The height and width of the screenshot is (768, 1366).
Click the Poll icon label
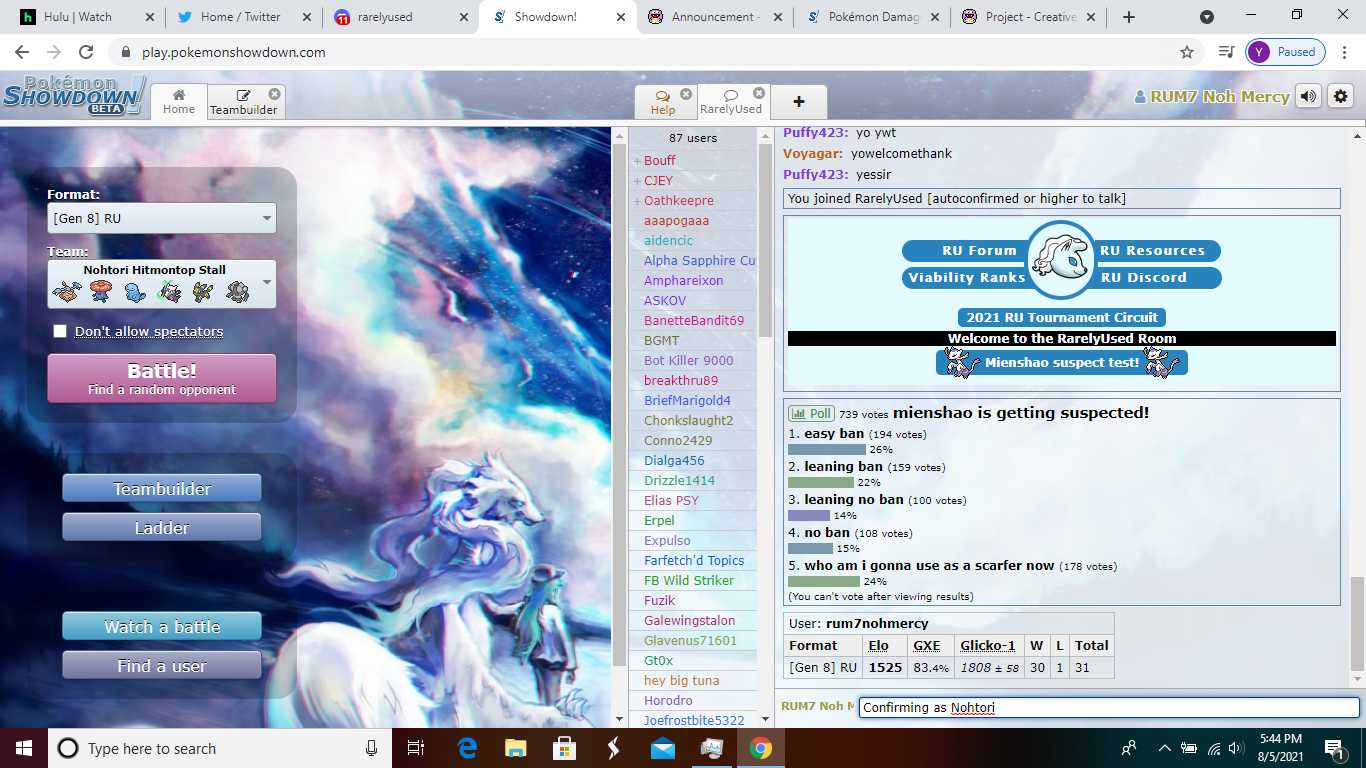(x=811, y=413)
